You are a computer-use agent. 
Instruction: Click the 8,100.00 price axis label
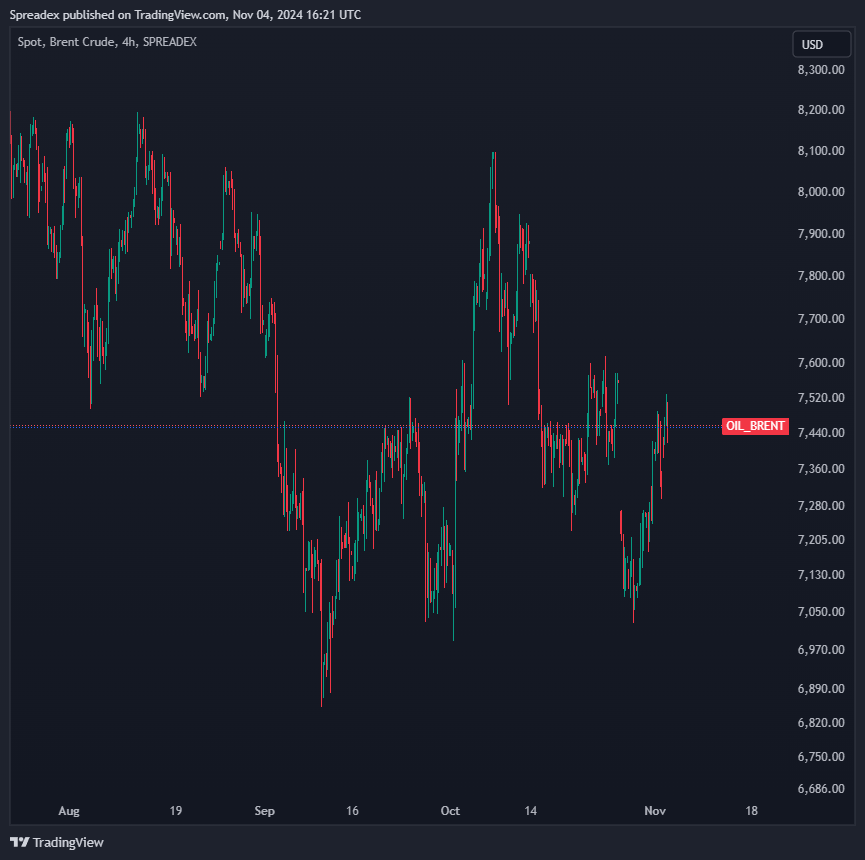click(x=821, y=151)
